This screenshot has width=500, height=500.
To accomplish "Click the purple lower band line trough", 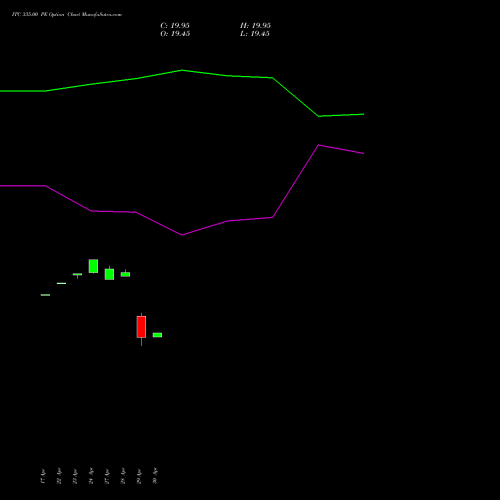I will coord(182,235).
